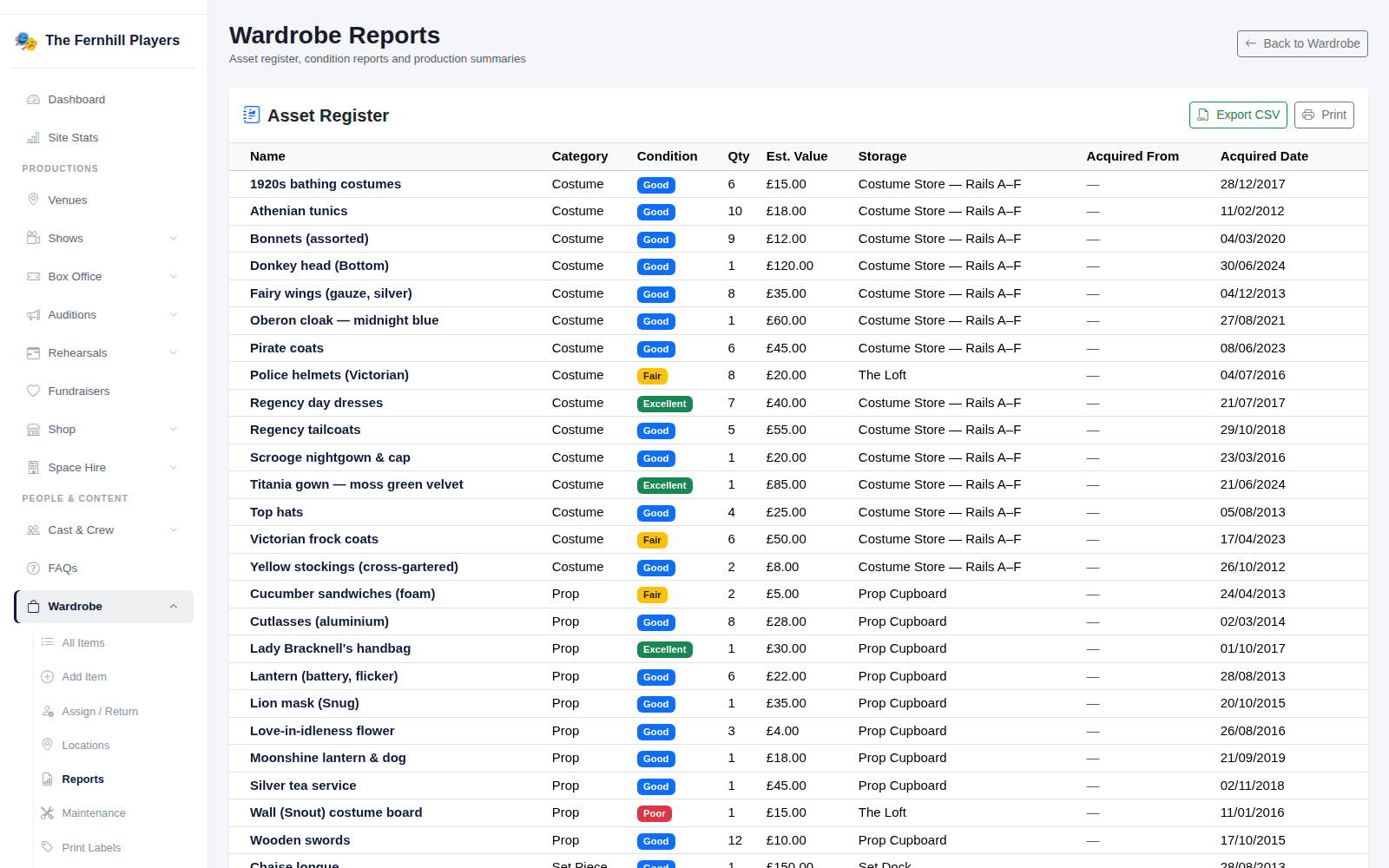Click Excellent badge for Lady Bracknell's handbag
The width and height of the screenshot is (1389, 868).
pyautogui.click(x=665, y=649)
